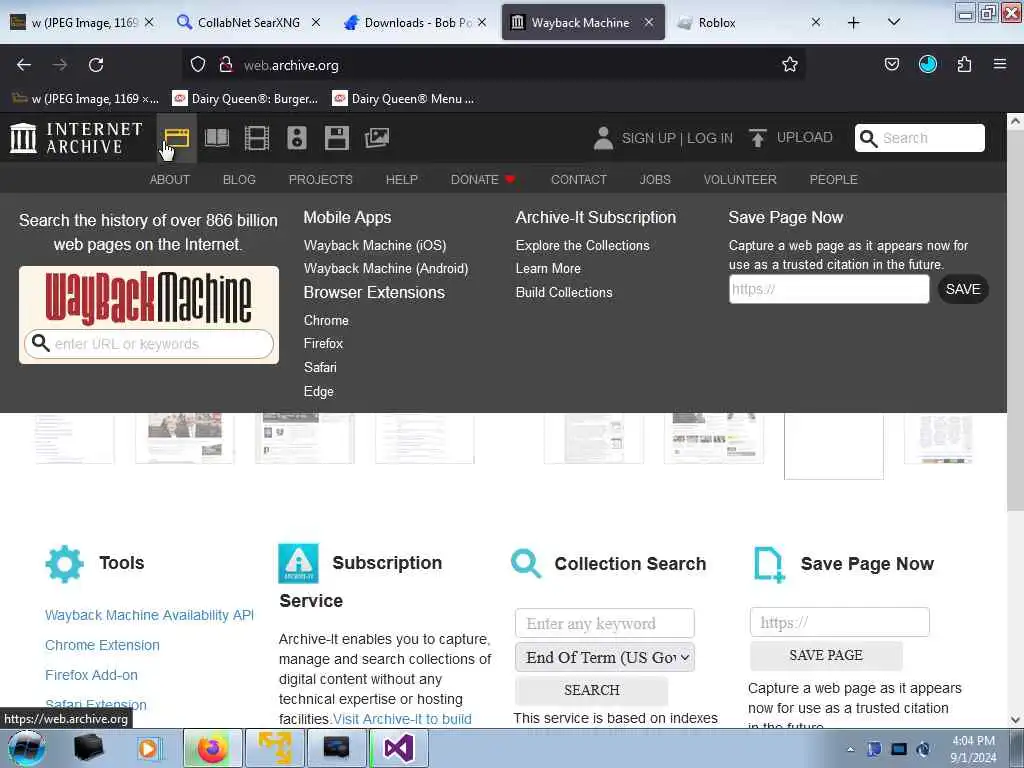This screenshot has height=768, width=1024.
Task: Open Dairy Queen Menu bookmark
Action: coord(403,99)
